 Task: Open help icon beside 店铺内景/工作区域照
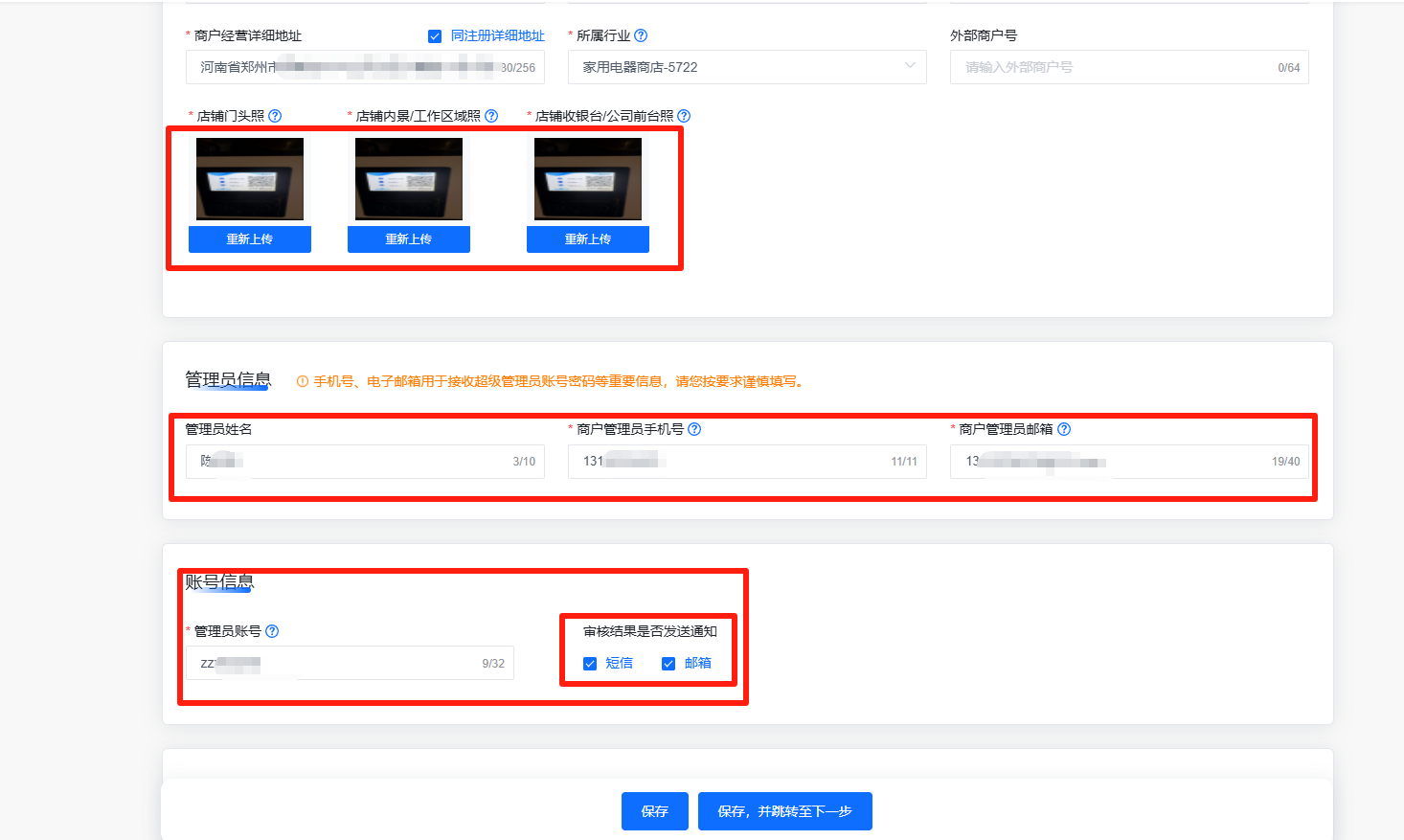(x=491, y=116)
